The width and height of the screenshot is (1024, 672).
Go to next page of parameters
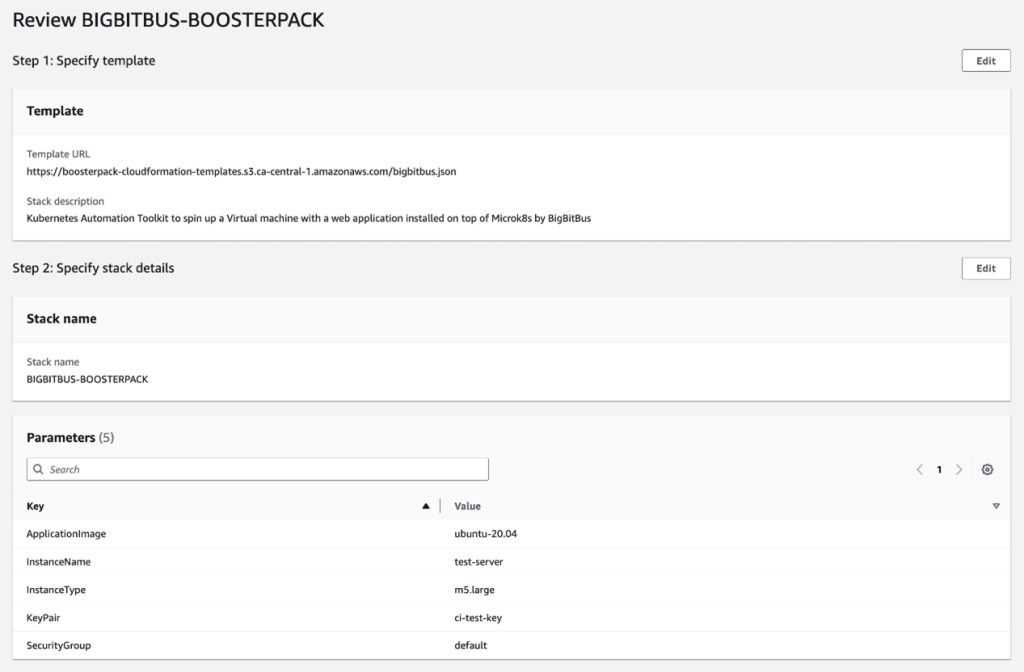pos(959,470)
